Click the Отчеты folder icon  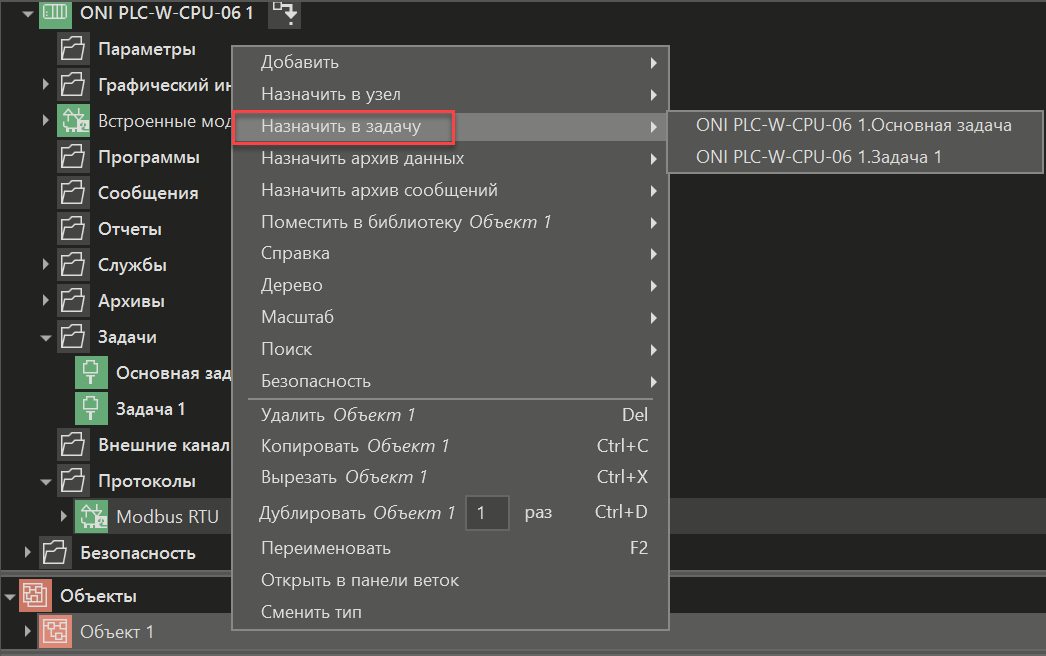pyautogui.click(x=73, y=230)
